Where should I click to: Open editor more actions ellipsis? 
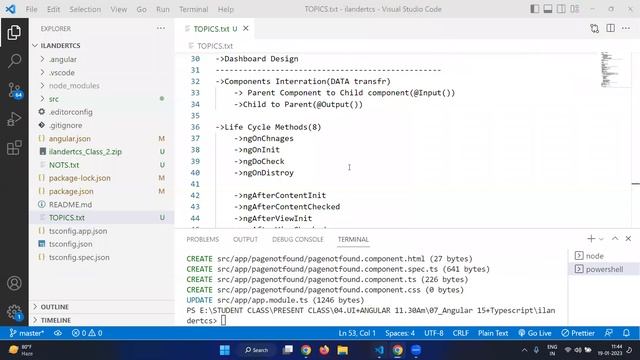pos(626,28)
